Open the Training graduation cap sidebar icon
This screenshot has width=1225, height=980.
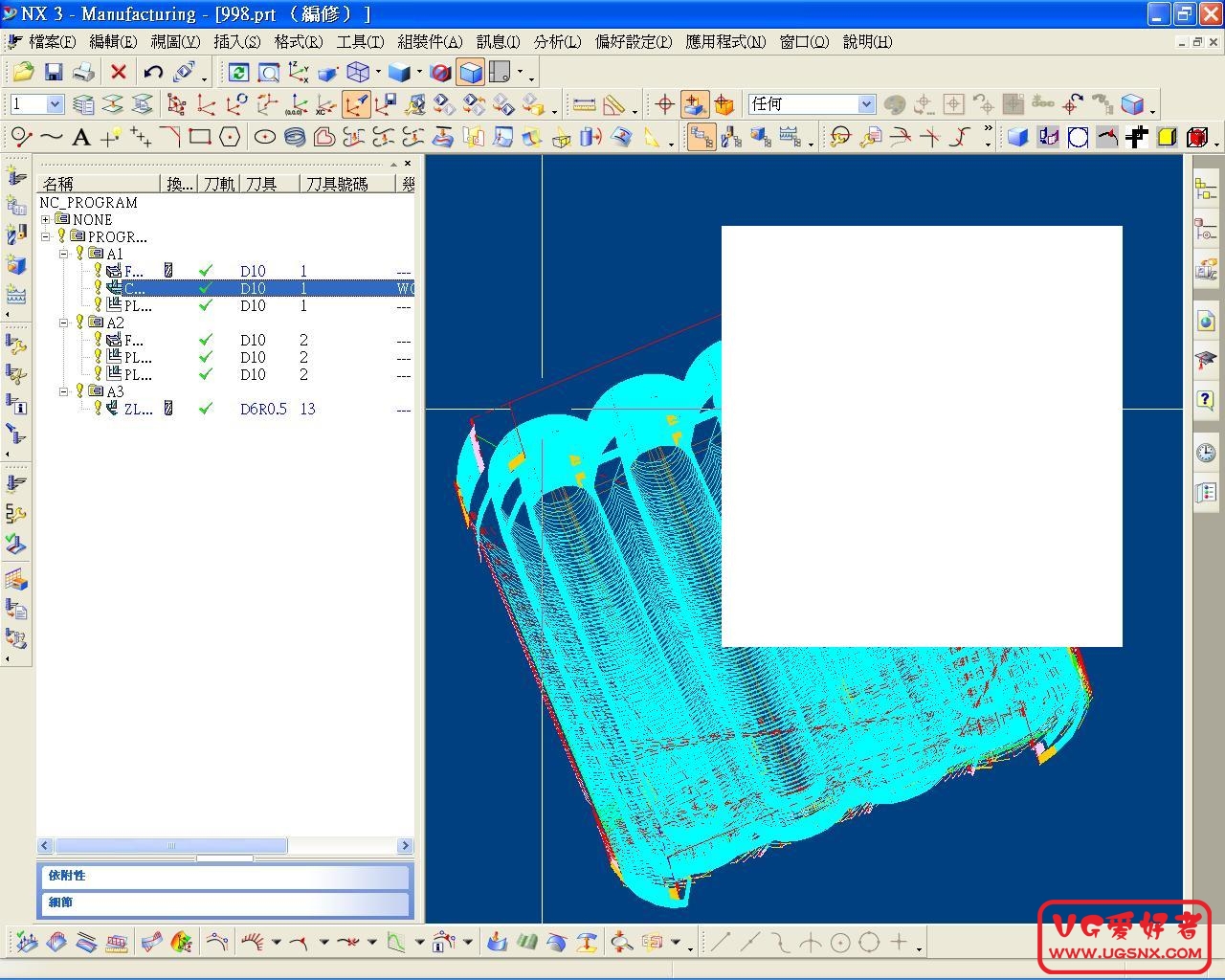tap(1205, 361)
